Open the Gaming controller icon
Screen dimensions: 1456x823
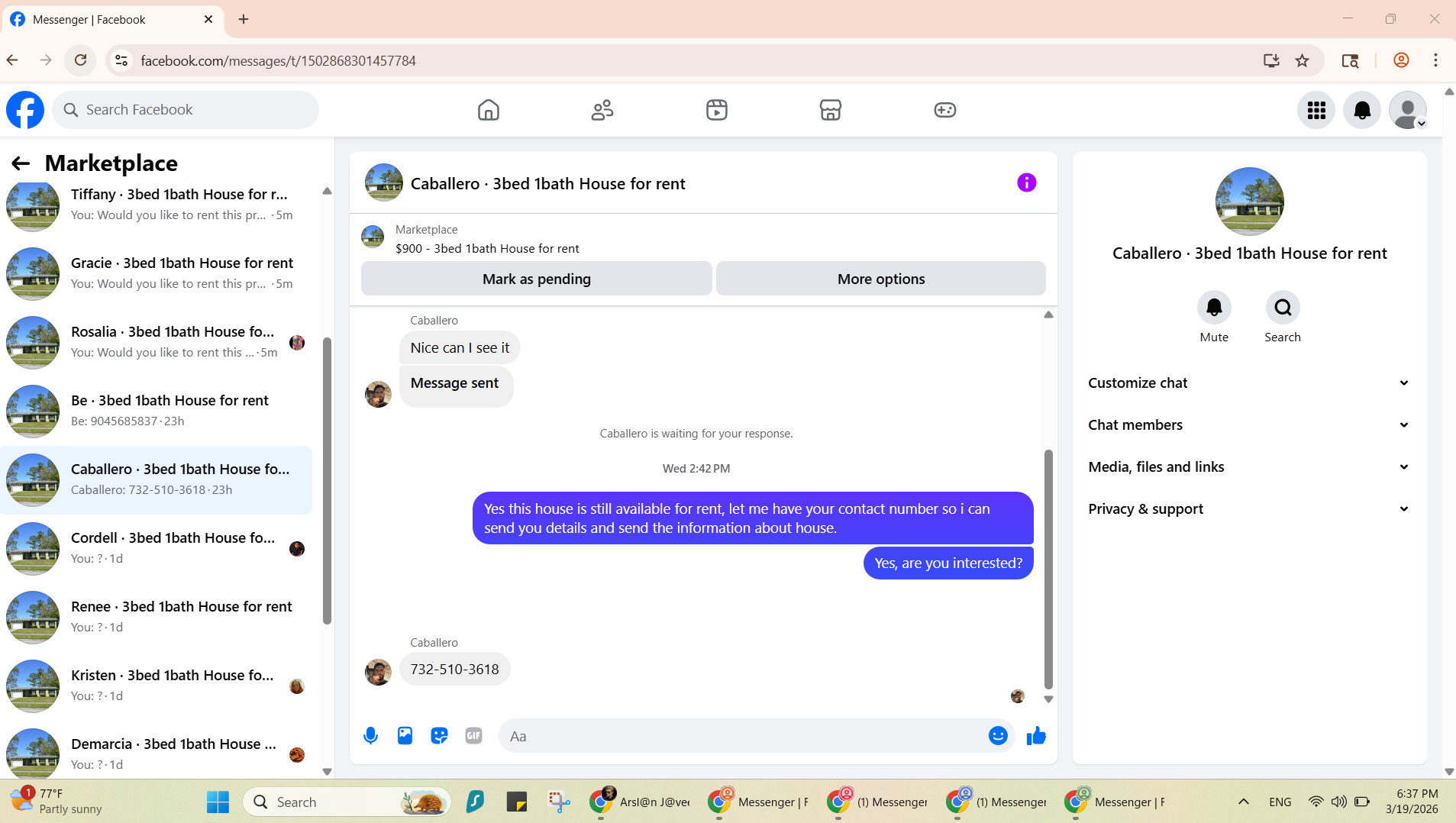point(945,110)
